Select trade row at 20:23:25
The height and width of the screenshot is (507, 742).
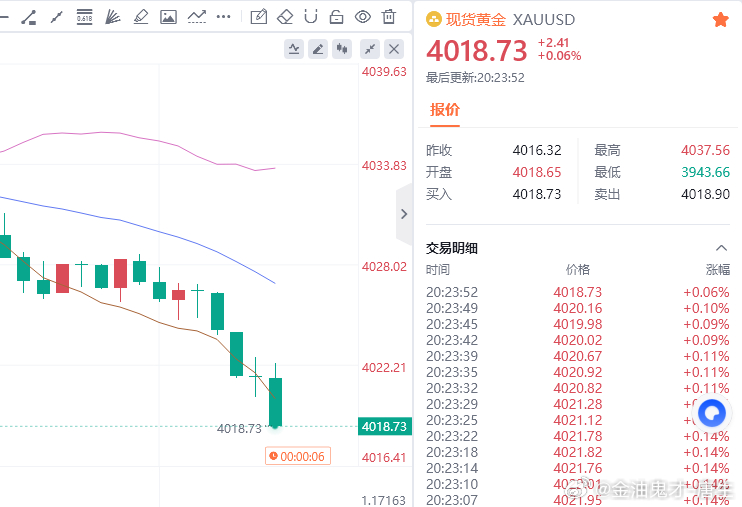[578, 420]
